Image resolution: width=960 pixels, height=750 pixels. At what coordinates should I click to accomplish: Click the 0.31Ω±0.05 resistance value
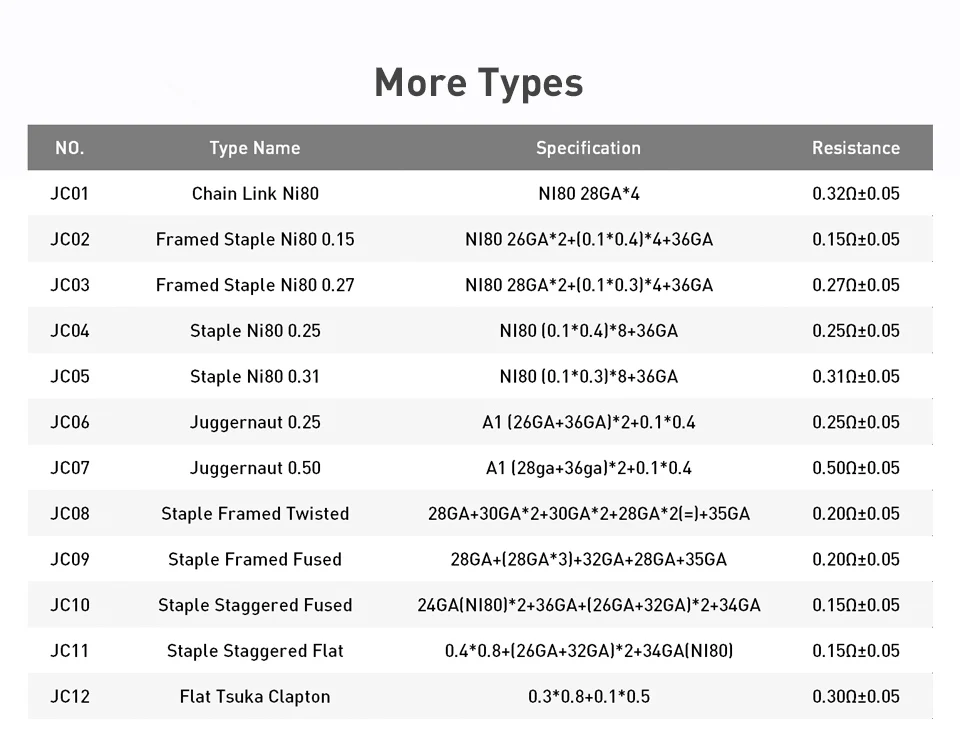click(856, 377)
